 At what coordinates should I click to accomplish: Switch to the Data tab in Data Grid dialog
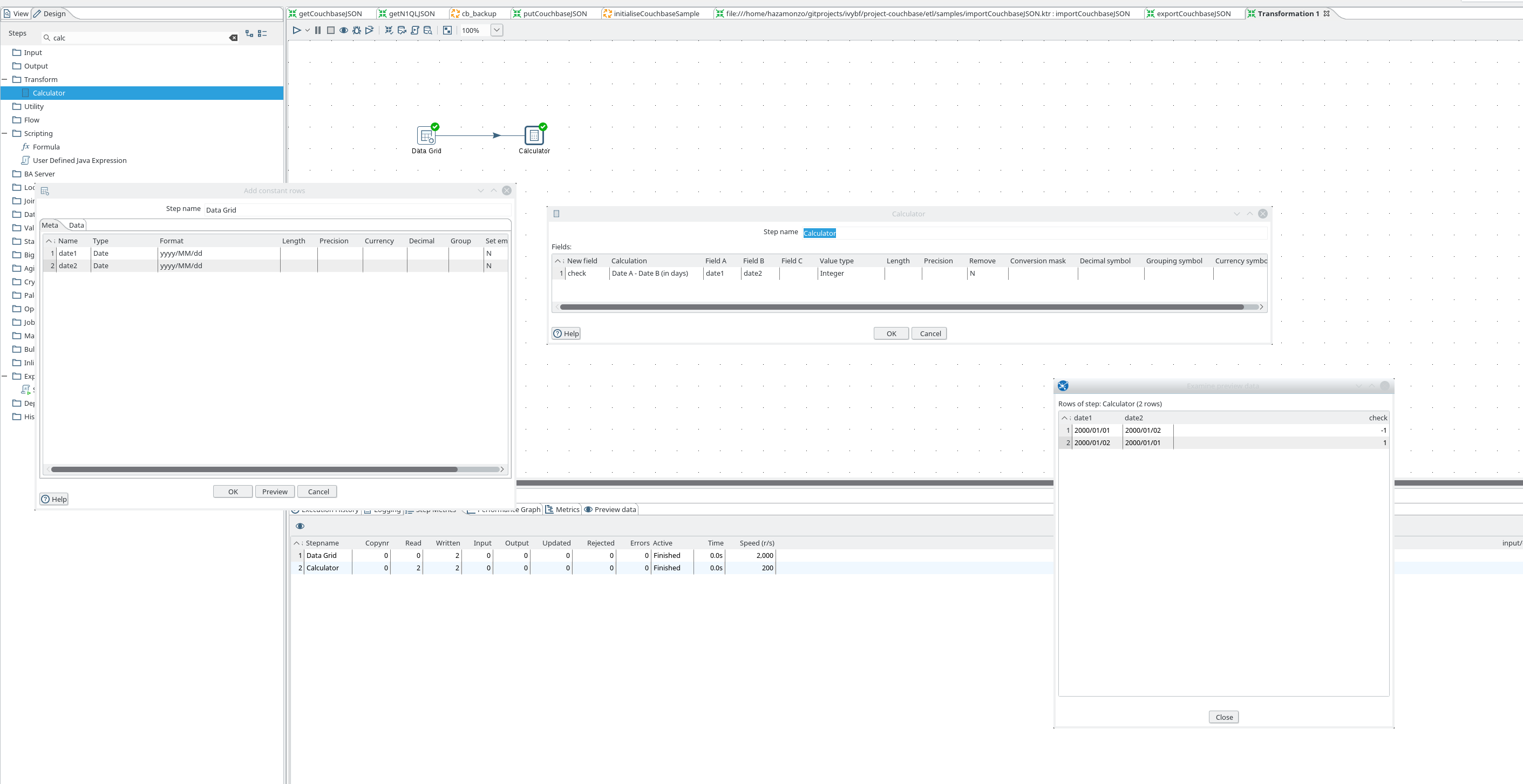76,225
